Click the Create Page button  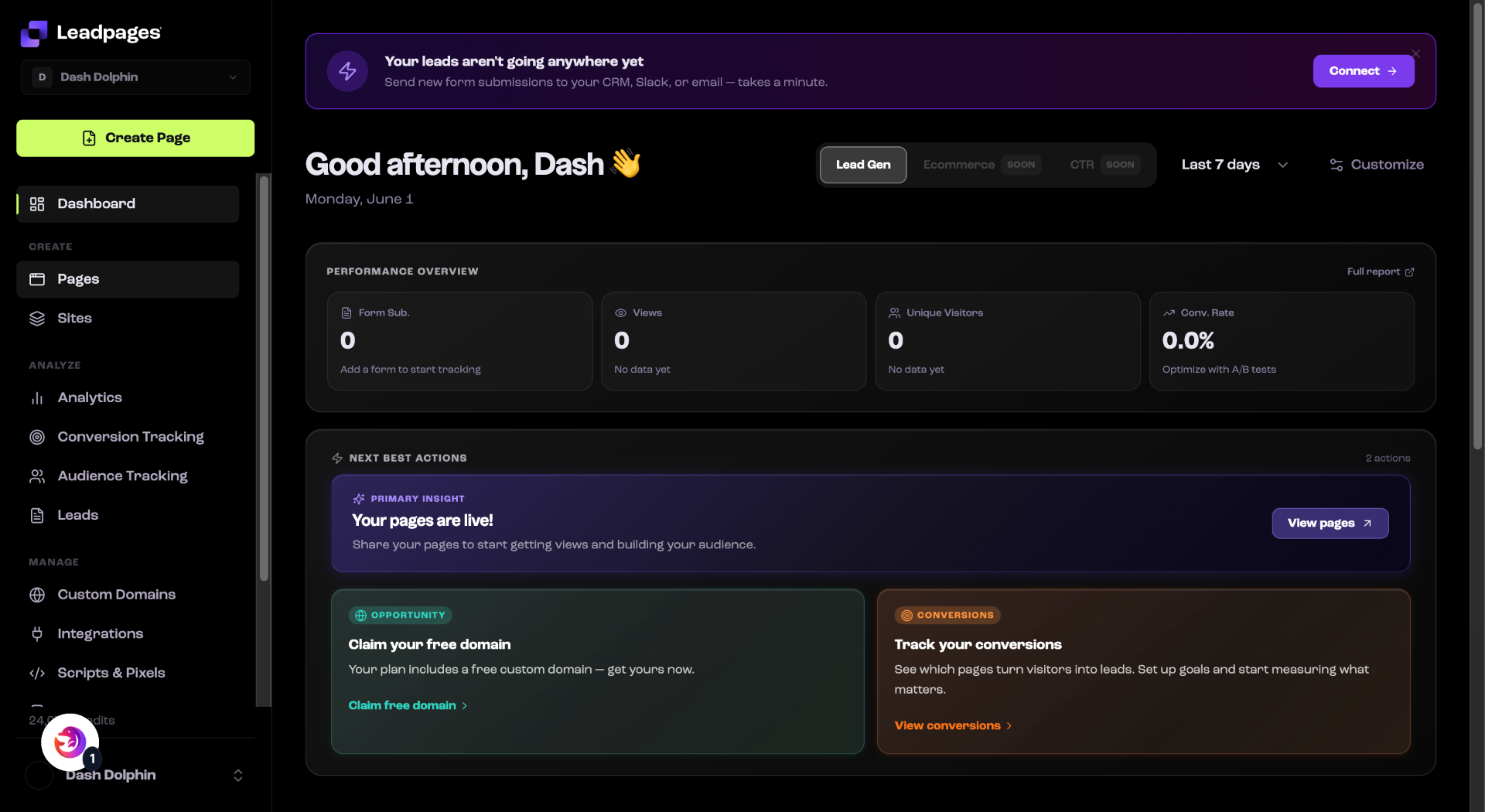click(135, 138)
